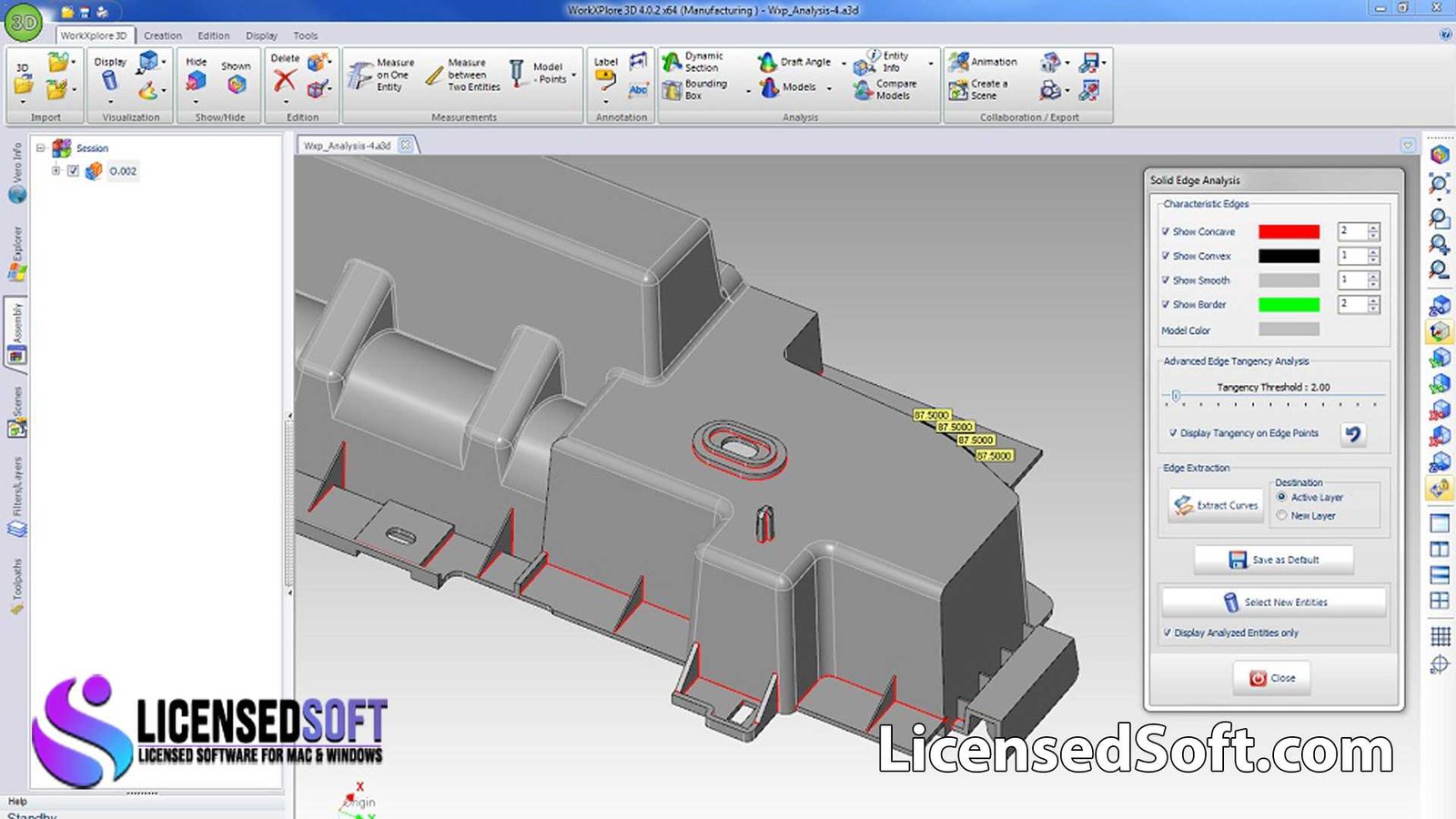Image resolution: width=1456 pixels, height=819 pixels.
Task: Close the Wxp_Analysis-4.a3d document tab
Action: coord(406,145)
